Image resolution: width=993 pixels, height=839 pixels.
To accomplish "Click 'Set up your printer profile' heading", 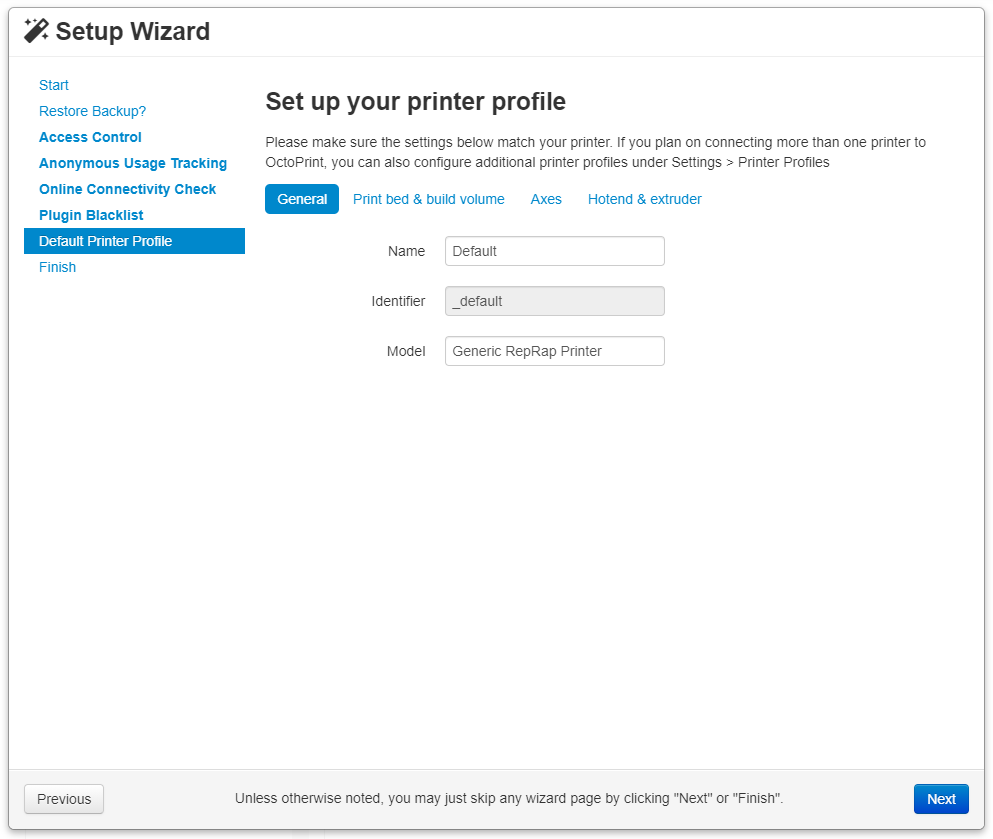I will tap(415, 101).
